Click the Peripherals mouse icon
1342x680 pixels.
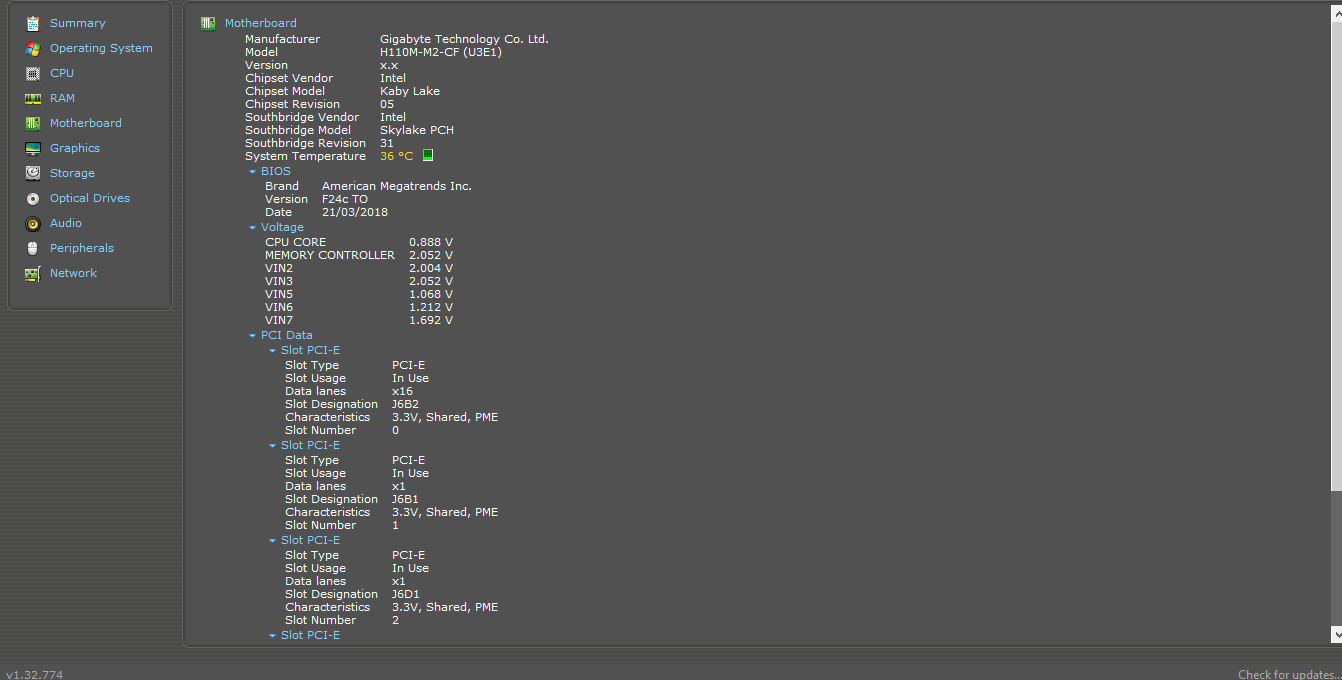click(x=33, y=248)
